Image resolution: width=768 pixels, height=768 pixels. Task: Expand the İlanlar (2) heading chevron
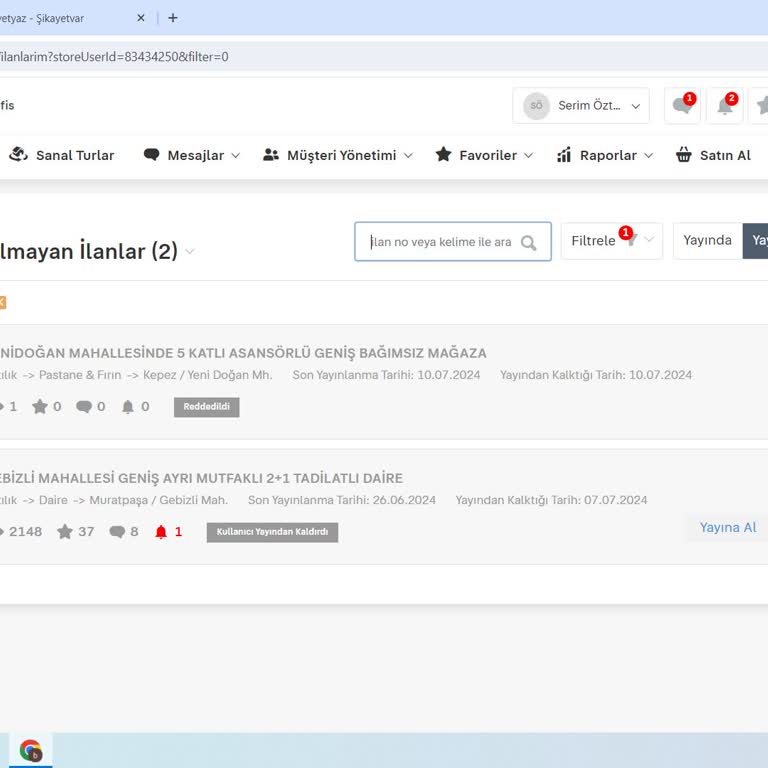pos(190,252)
